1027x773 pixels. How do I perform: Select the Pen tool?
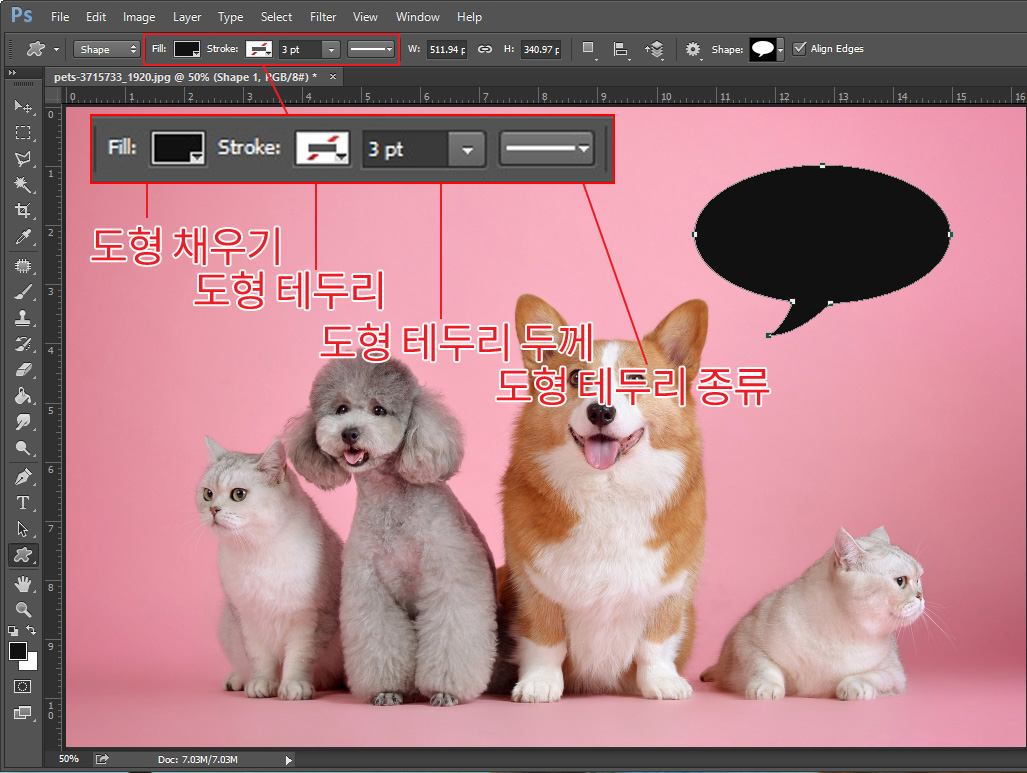tap(23, 475)
